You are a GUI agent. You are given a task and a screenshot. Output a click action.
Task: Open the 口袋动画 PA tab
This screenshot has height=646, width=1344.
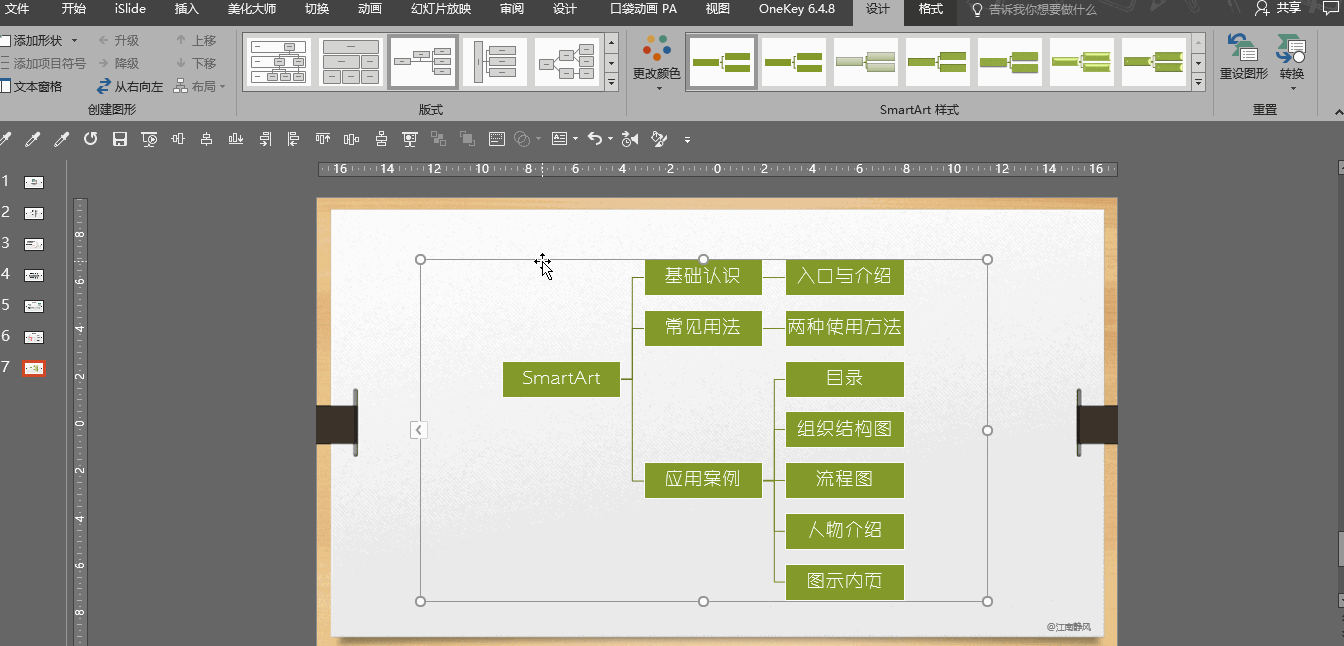click(643, 9)
